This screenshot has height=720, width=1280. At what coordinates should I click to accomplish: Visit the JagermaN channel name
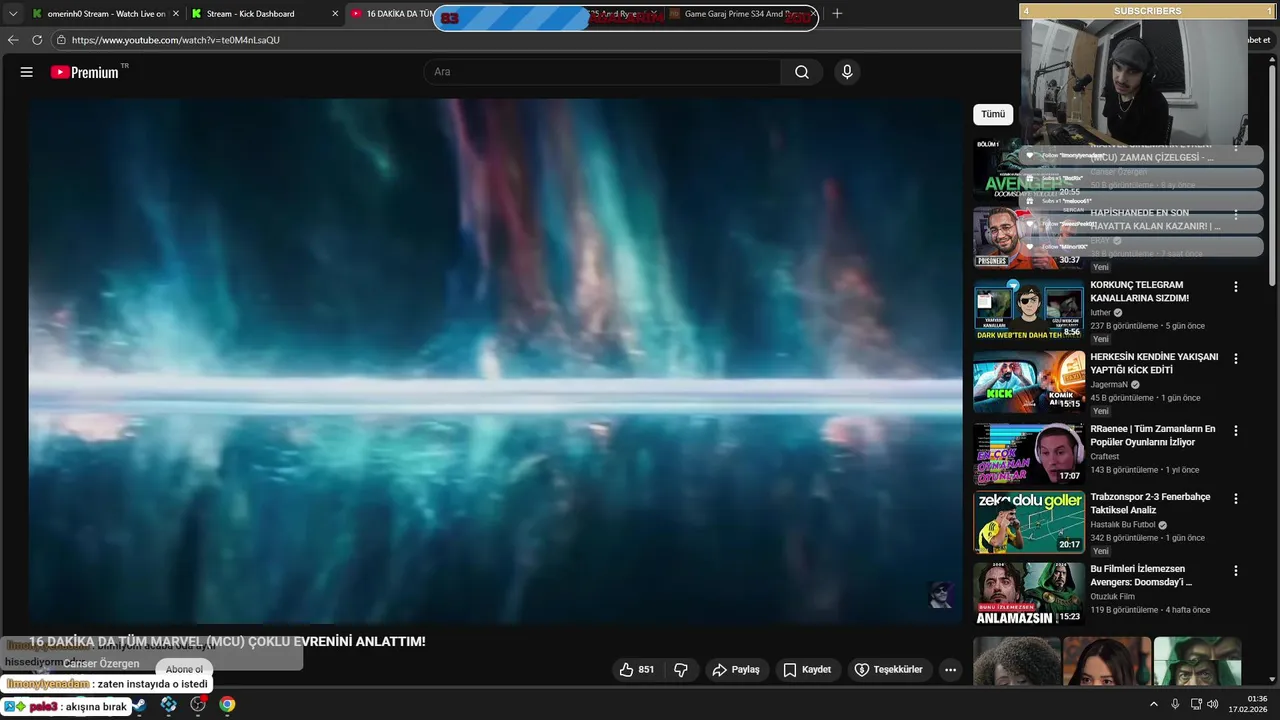1109,385
